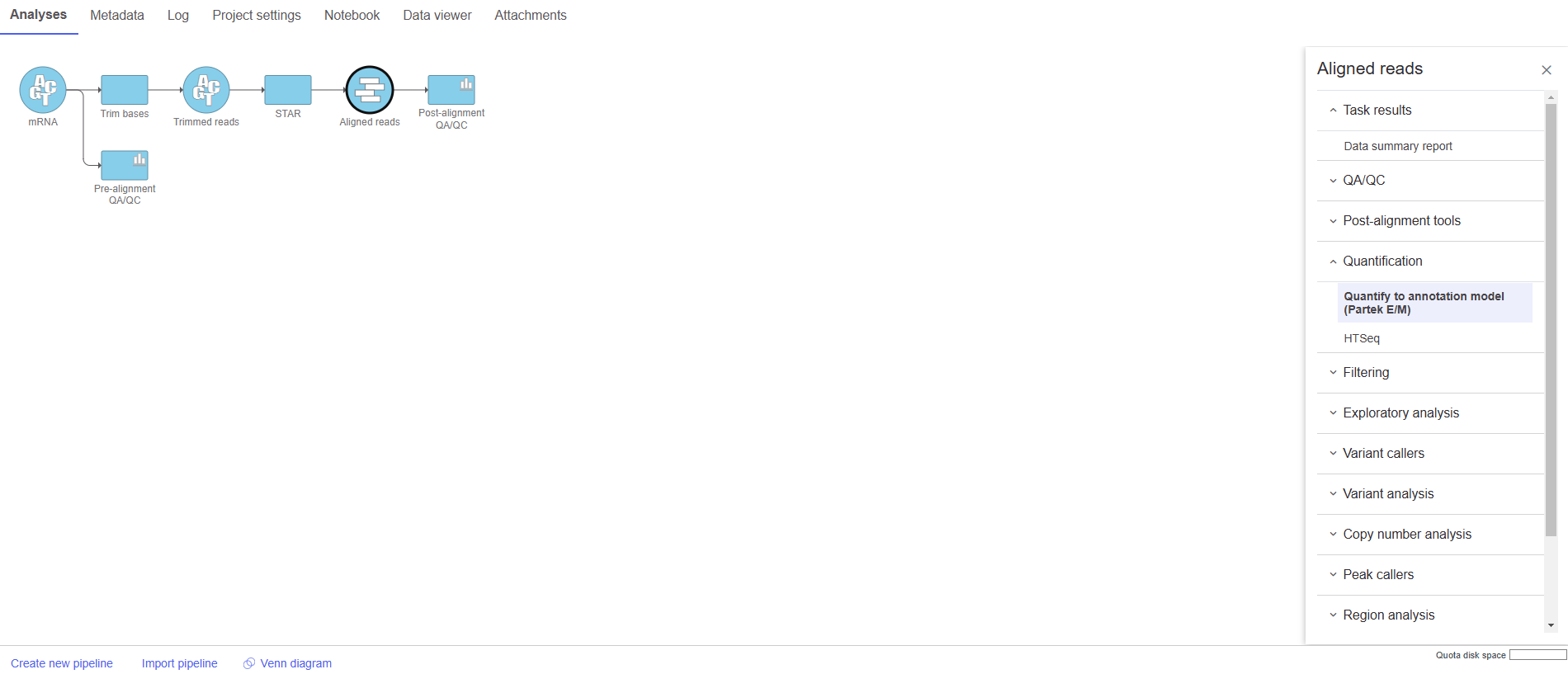Select the Trimmed reads data node
The width and height of the screenshot is (1568, 674).
tap(205, 90)
